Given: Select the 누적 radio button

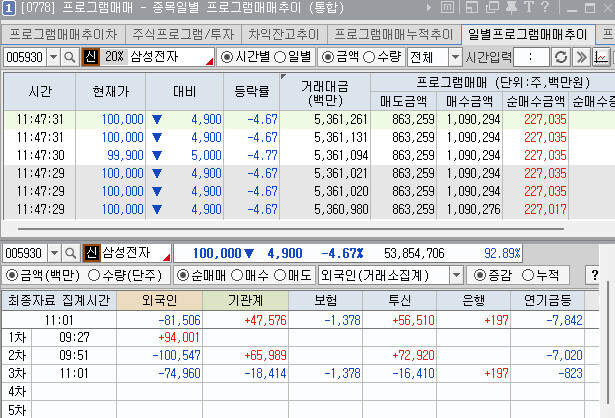Looking at the screenshot, I should tap(528, 275).
